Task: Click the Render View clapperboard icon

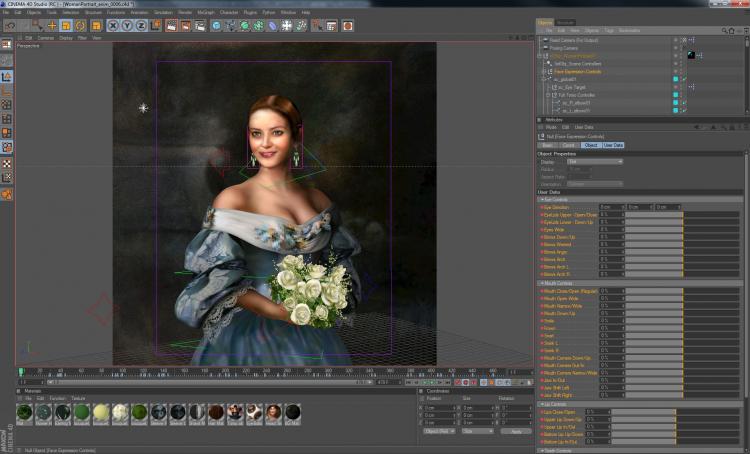Action: [171, 25]
